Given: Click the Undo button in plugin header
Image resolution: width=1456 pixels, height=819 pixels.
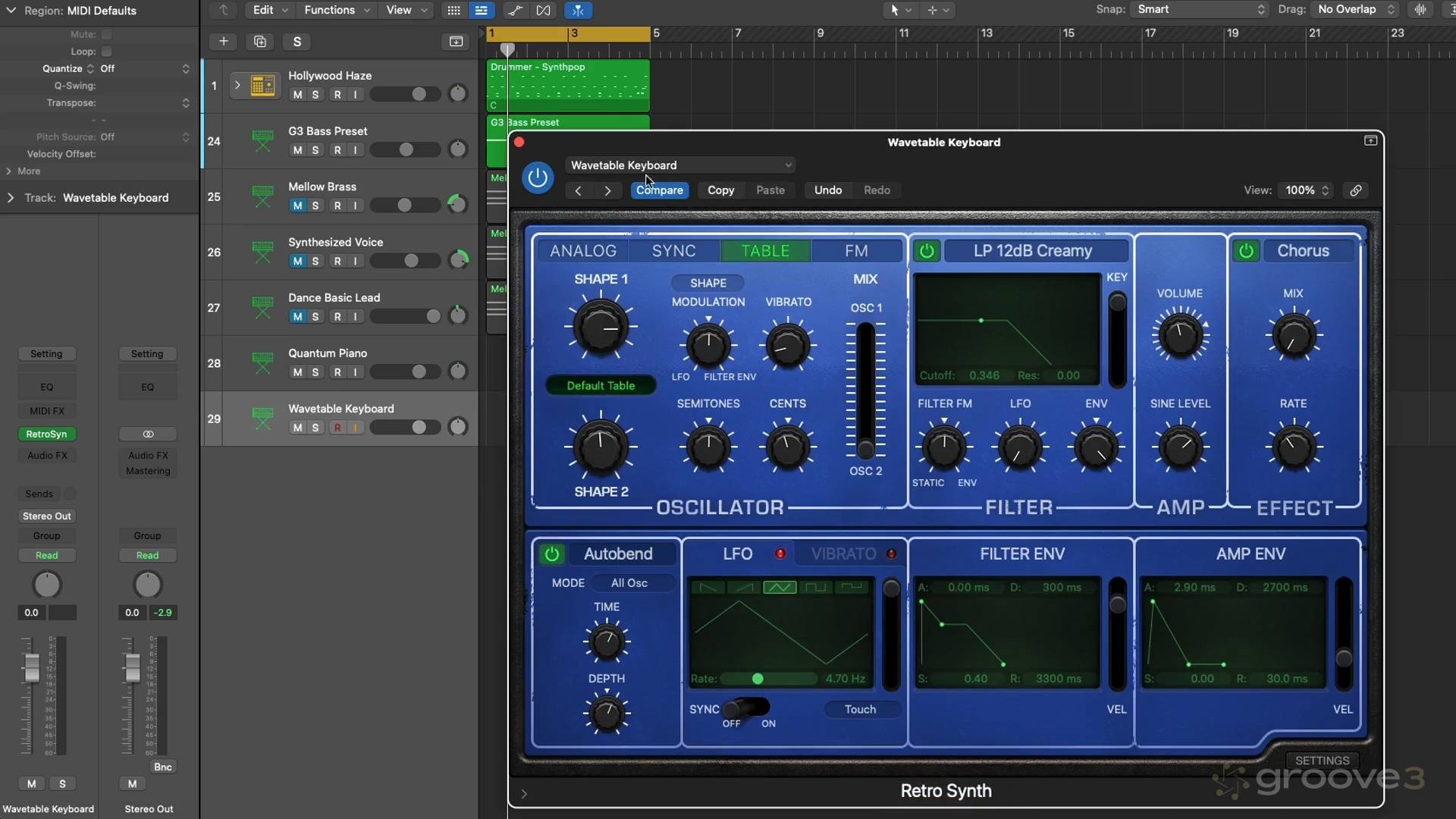Looking at the screenshot, I should 827,190.
